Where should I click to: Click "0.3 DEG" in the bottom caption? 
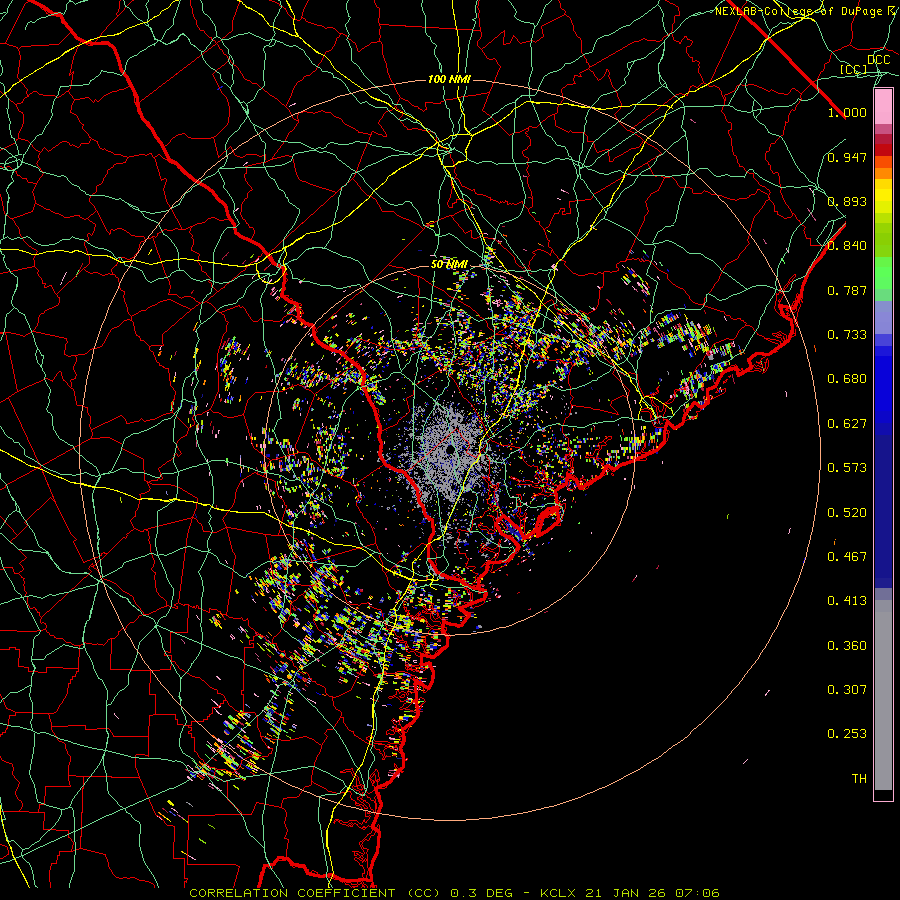click(482, 893)
